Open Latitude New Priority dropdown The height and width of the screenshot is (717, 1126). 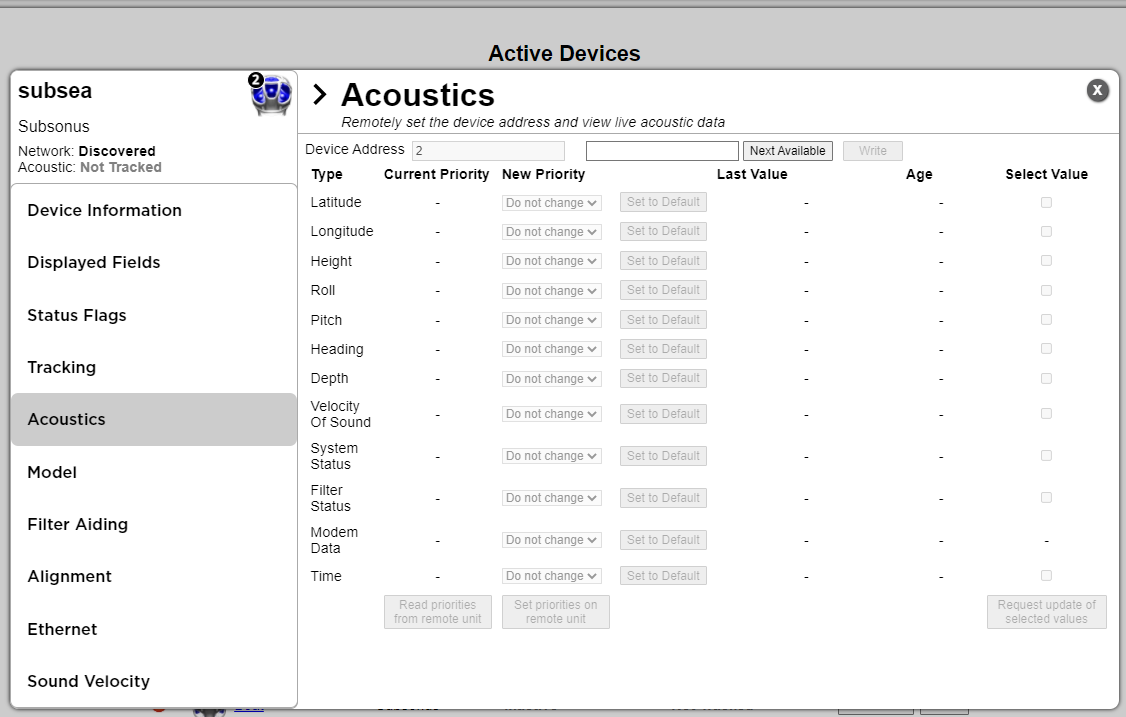(552, 203)
